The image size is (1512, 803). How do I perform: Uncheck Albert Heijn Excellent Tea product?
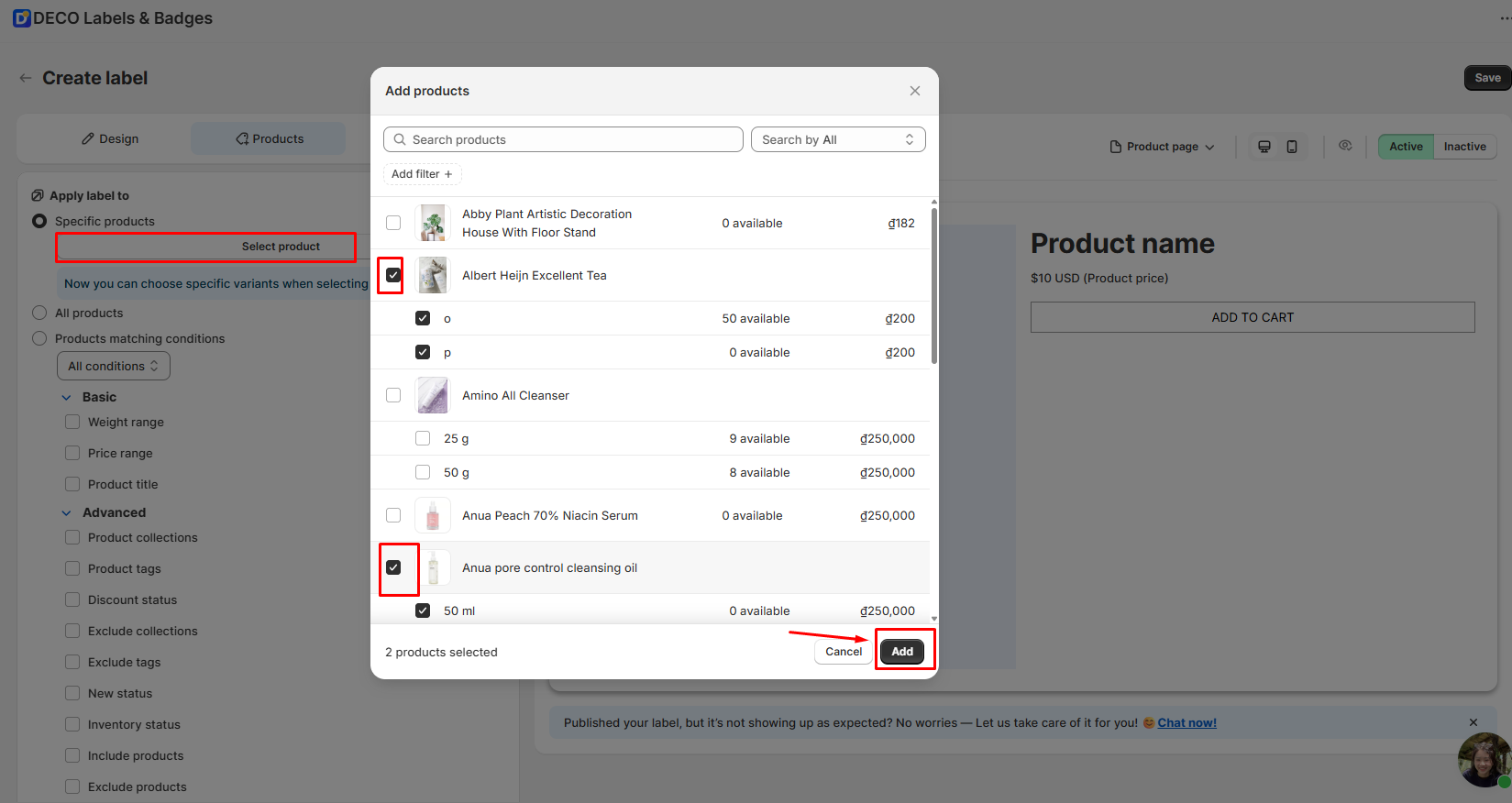click(393, 275)
